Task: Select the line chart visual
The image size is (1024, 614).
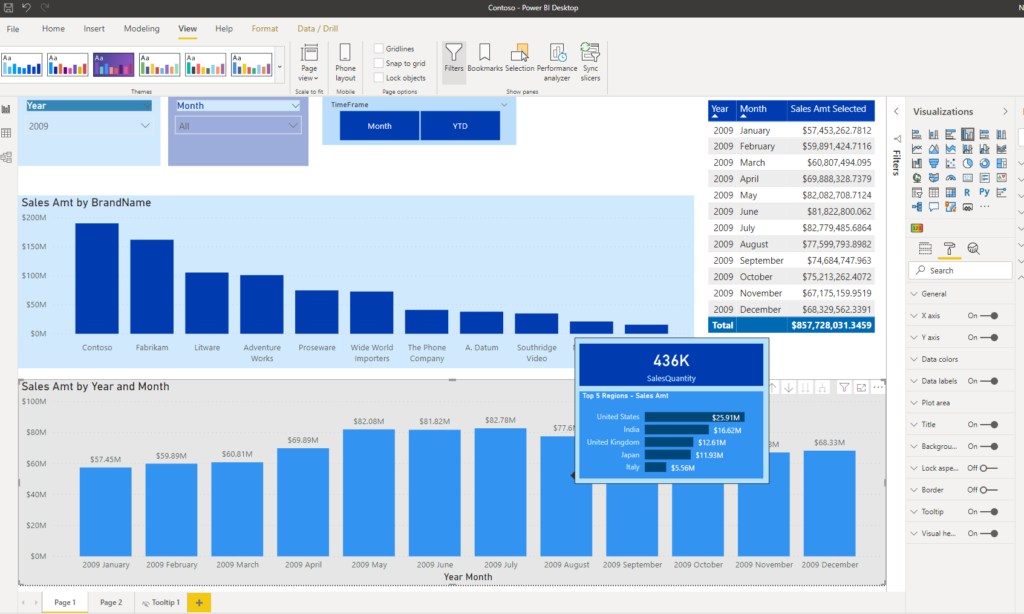Action: tap(917, 149)
